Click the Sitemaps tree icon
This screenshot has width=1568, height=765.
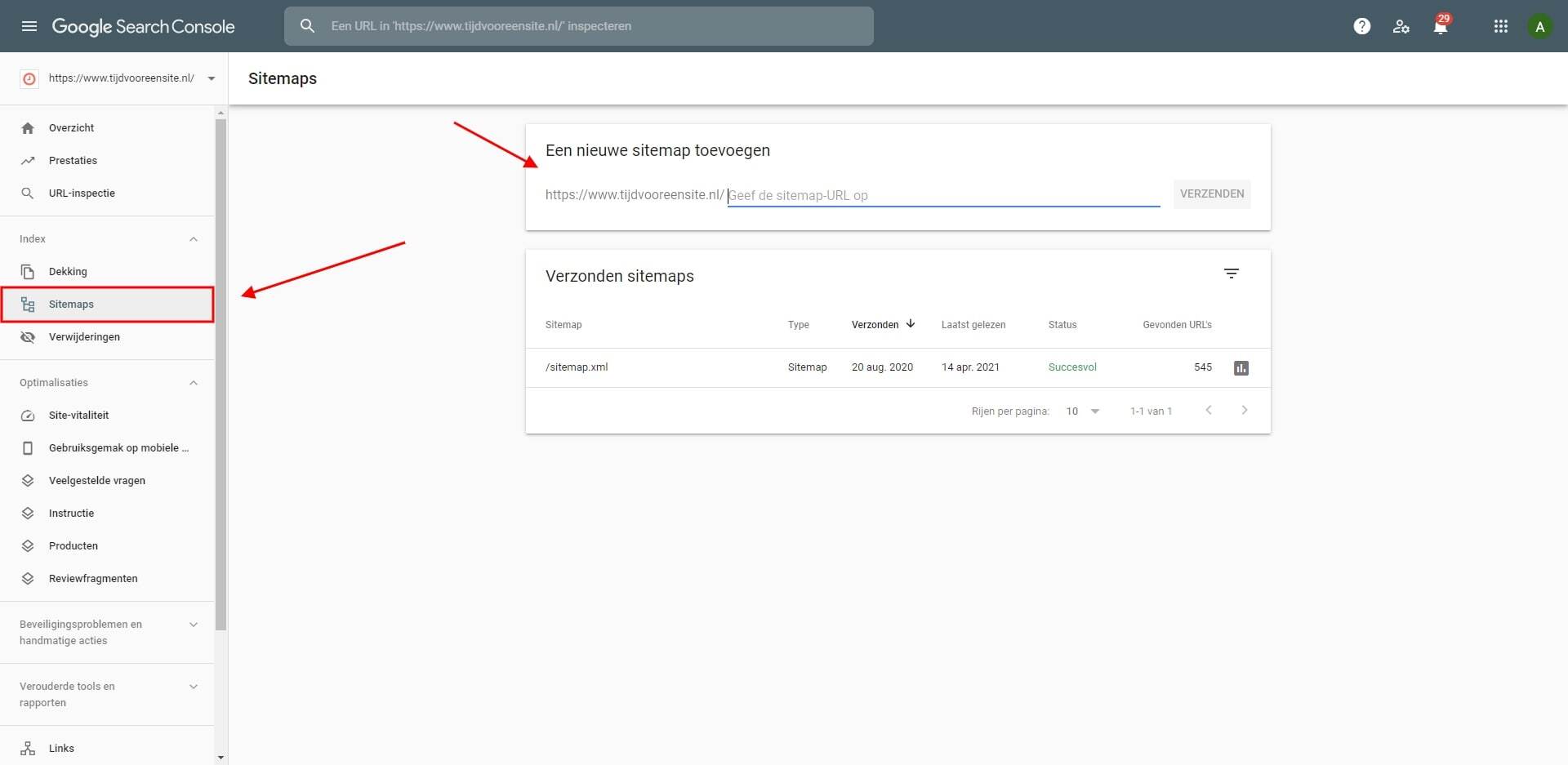pyautogui.click(x=28, y=305)
